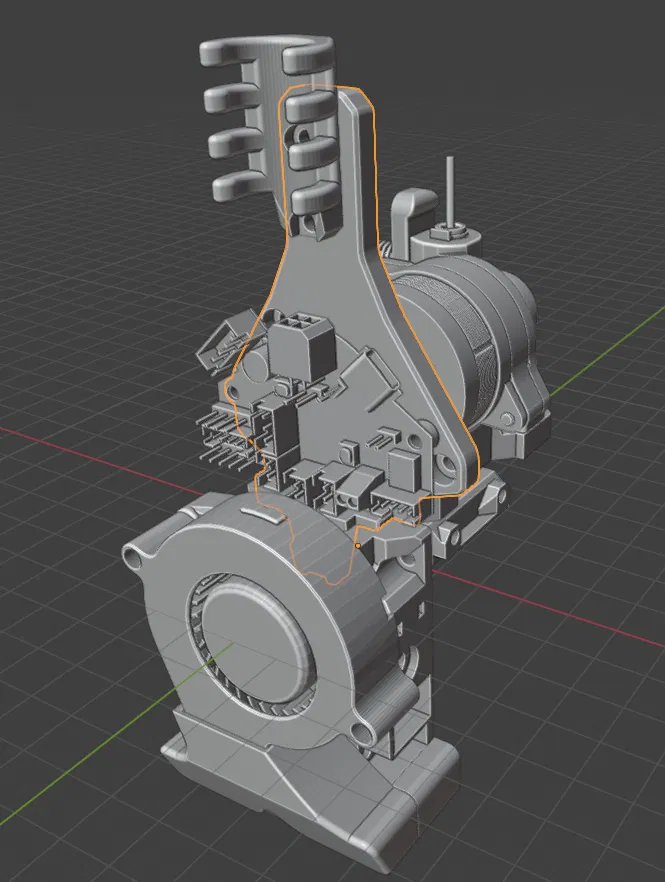The height and width of the screenshot is (882, 665).
Task: Select the thin vertical rod above the extruder
Action: 451,191
